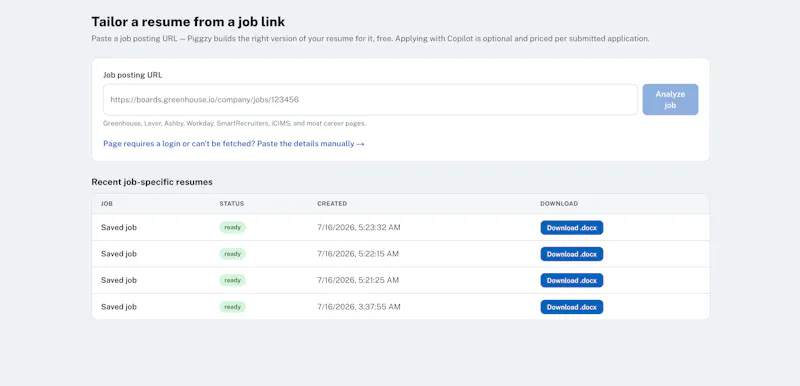Download .docx for the 5:22:15 AM resume
The width and height of the screenshot is (800, 386).
pyautogui.click(x=571, y=254)
